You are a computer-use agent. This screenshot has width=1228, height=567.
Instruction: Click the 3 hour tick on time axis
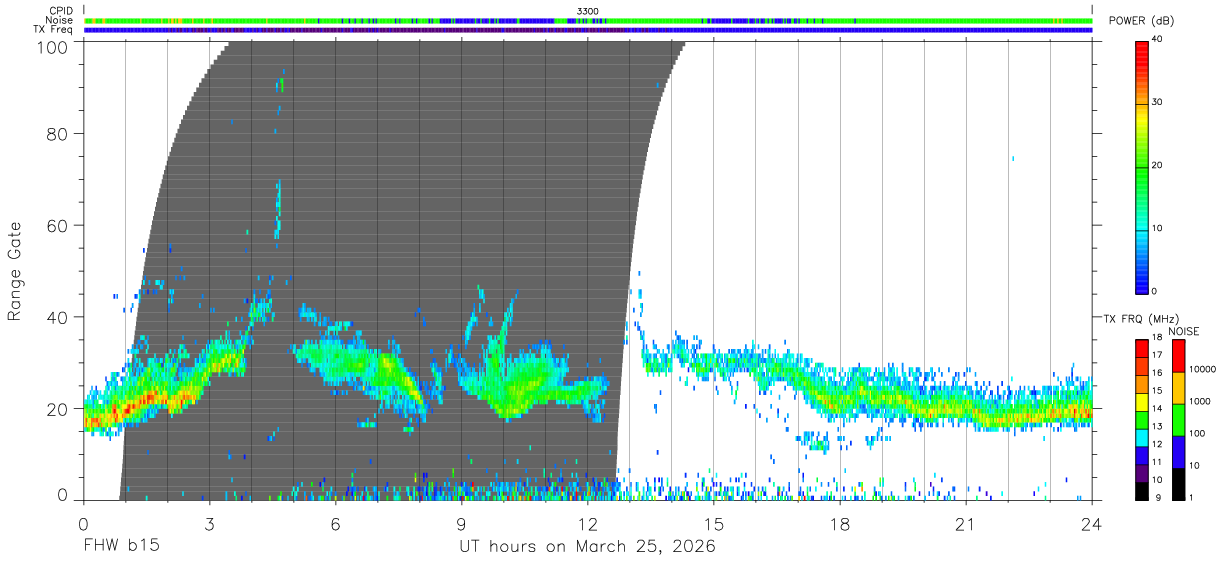tap(209, 523)
